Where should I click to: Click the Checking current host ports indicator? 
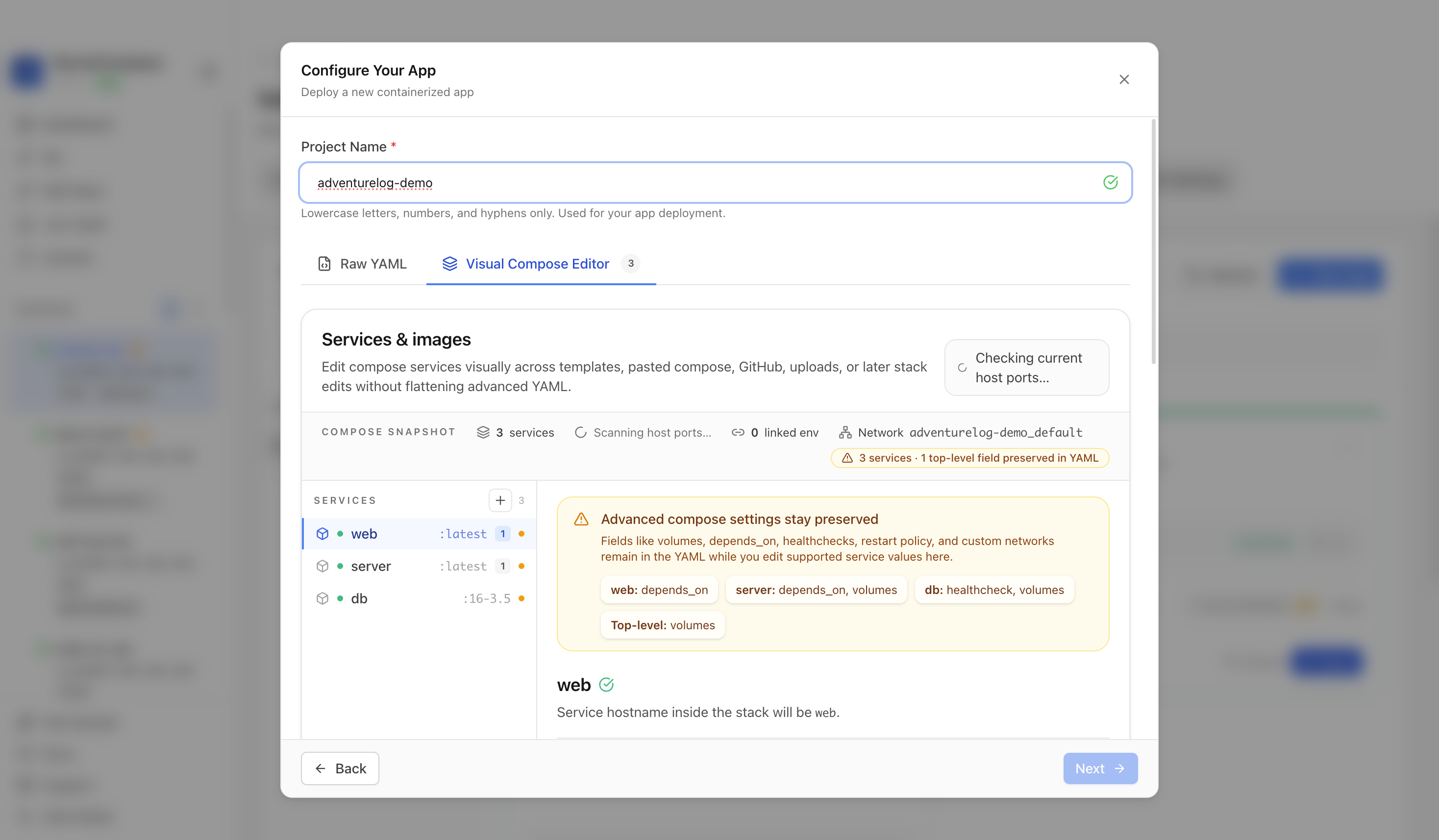(x=1026, y=368)
